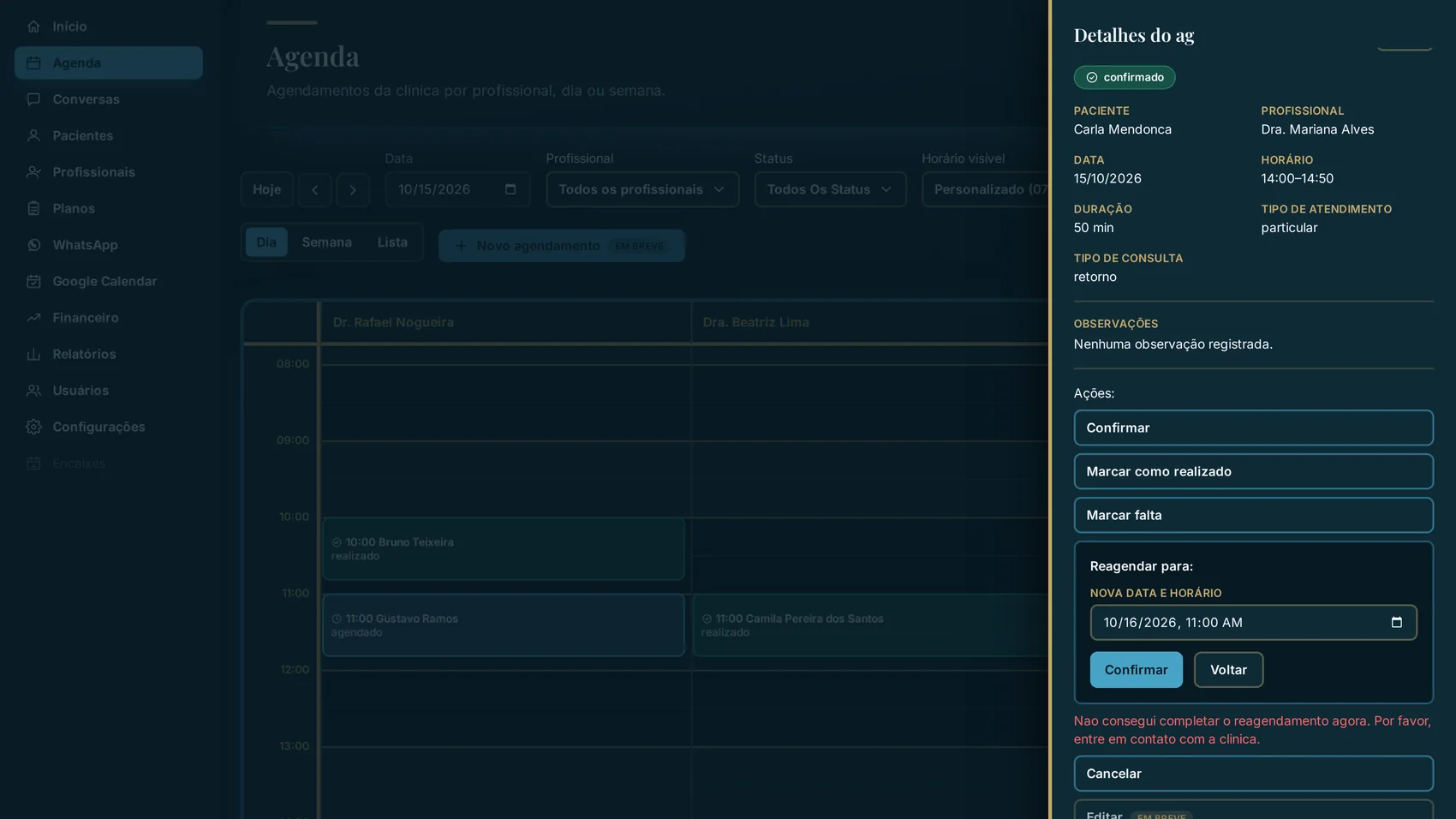
Task: Click Confirmar under the Ações label
Action: [1253, 427]
